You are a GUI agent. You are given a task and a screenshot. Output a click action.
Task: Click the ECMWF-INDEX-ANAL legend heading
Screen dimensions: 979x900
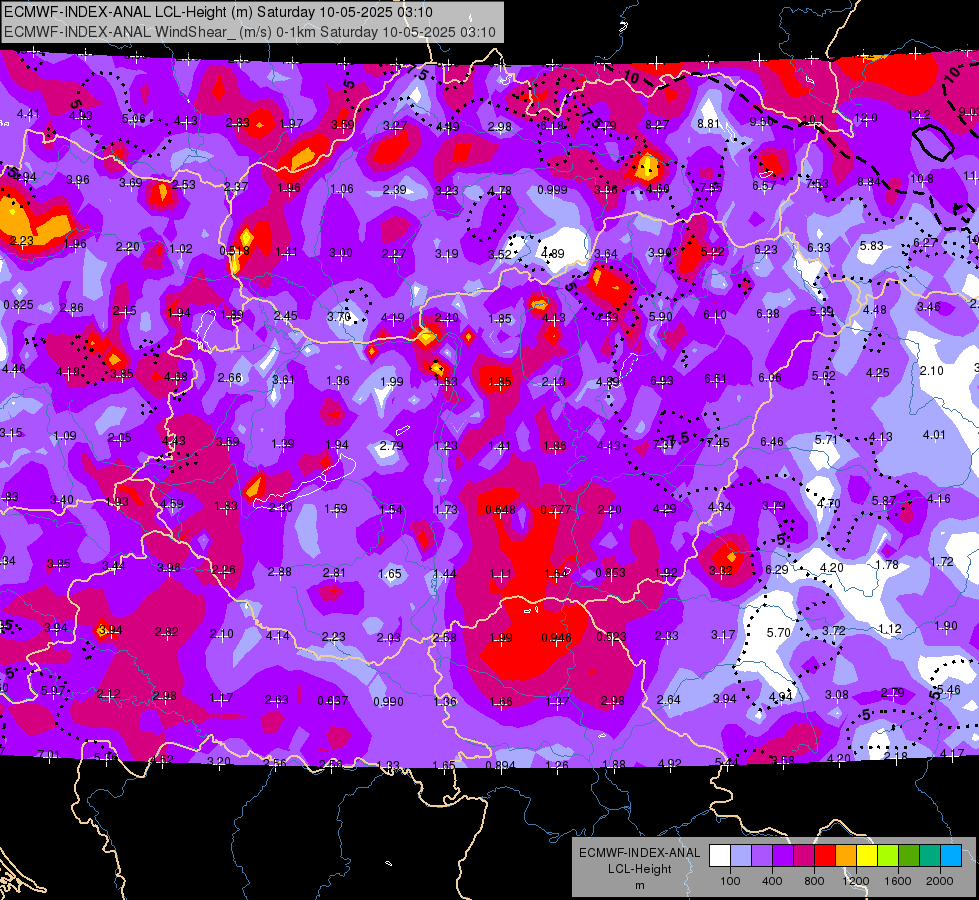[x=640, y=853]
